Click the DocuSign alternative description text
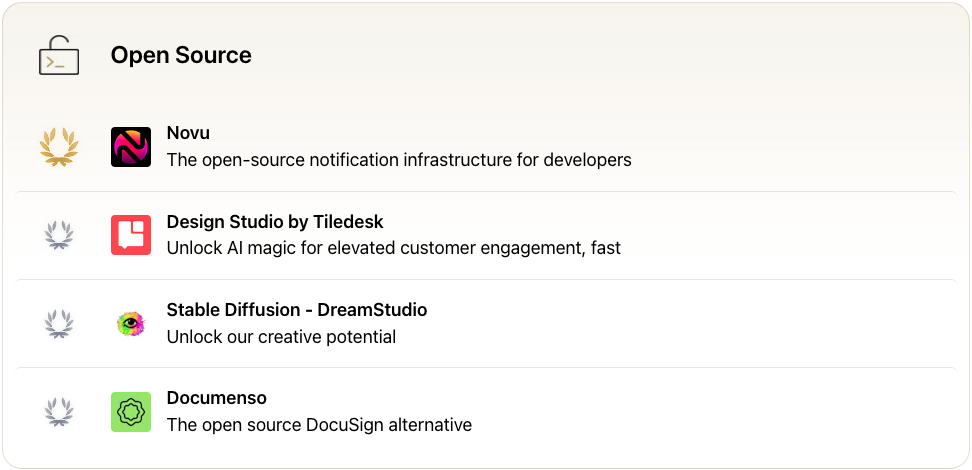This screenshot has width=972, height=470. pyautogui.click(x=319, y=425)
